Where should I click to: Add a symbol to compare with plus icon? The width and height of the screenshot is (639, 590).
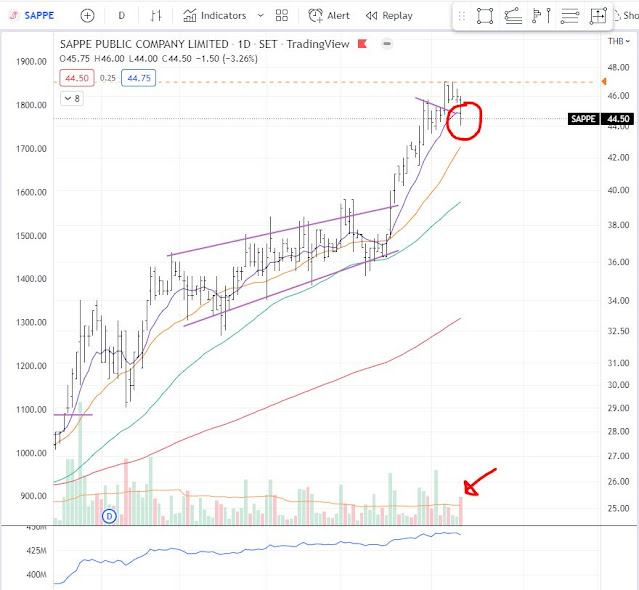coord(87,16)
